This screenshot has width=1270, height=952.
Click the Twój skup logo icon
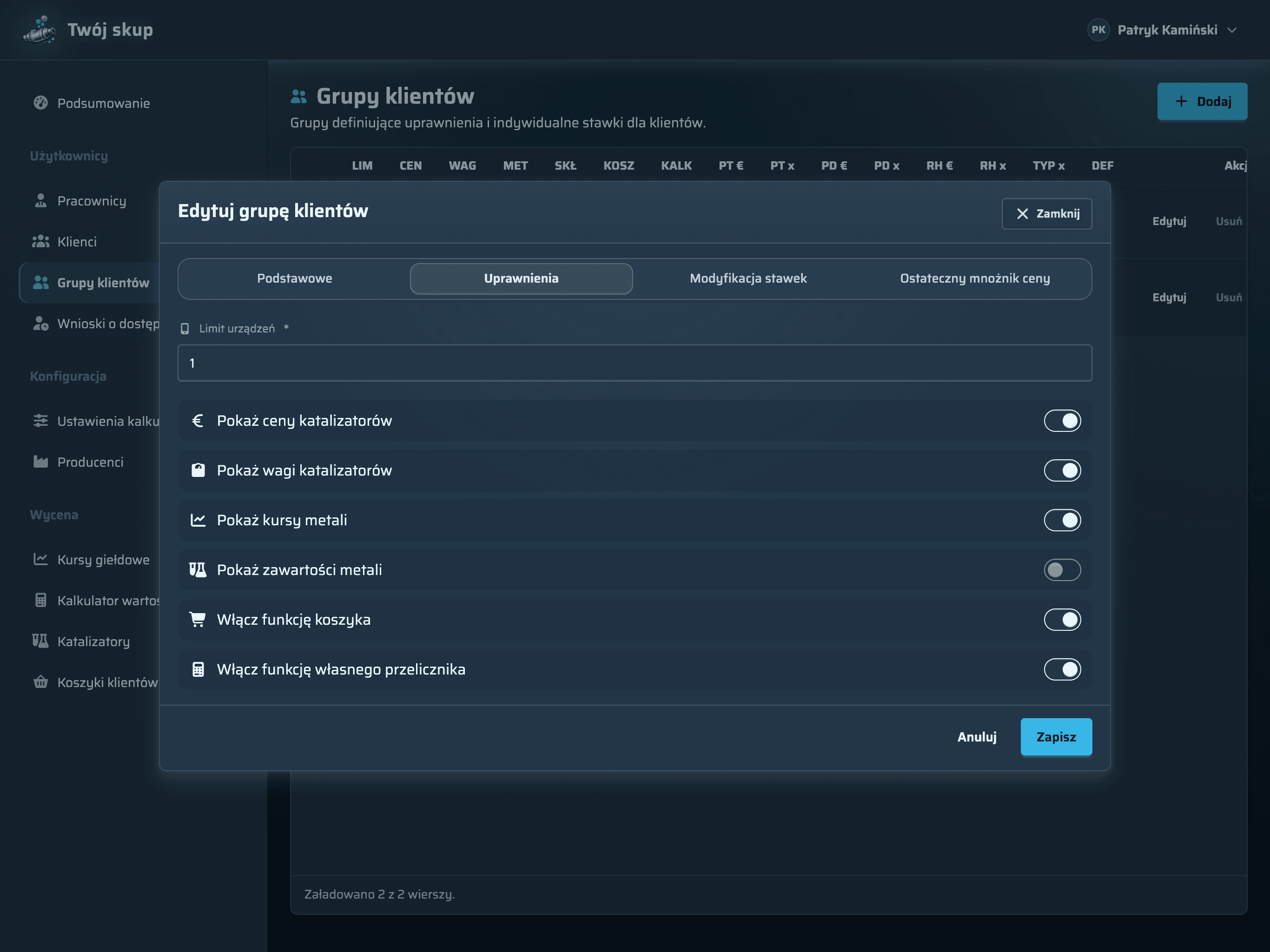coord(39,30)
